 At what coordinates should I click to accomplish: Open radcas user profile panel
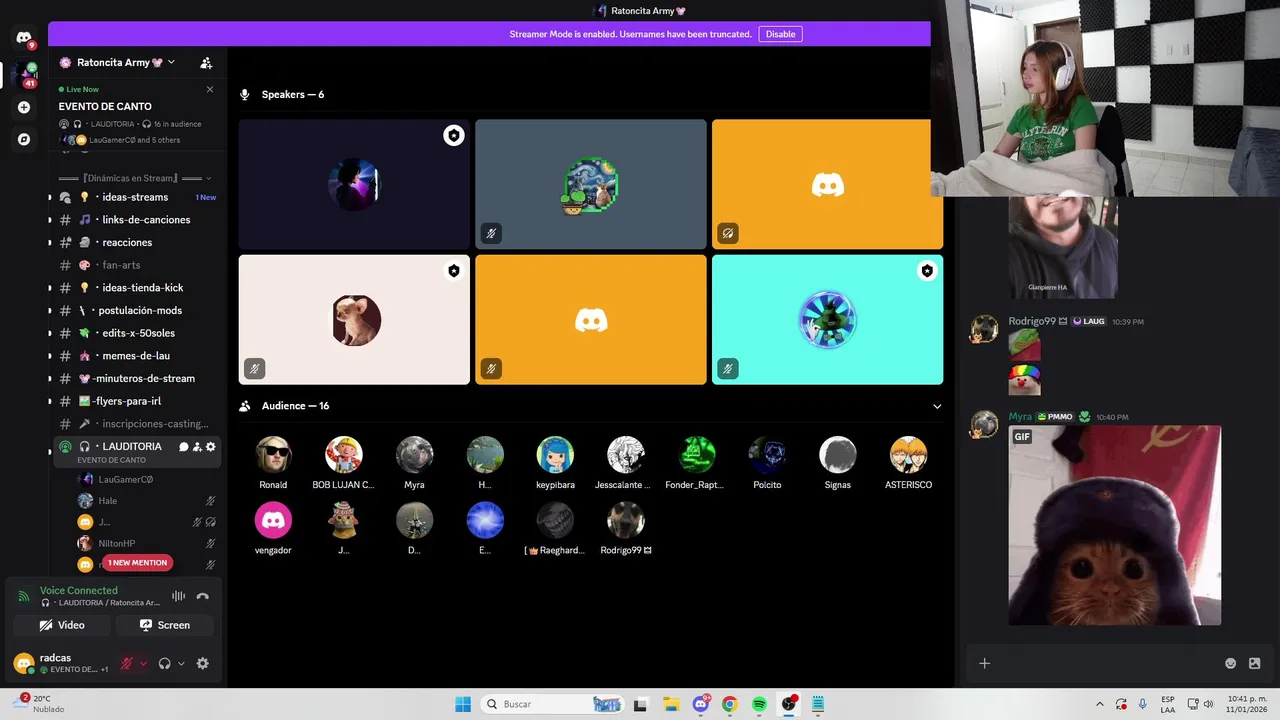pyautogui.click(x=61, y=663)
